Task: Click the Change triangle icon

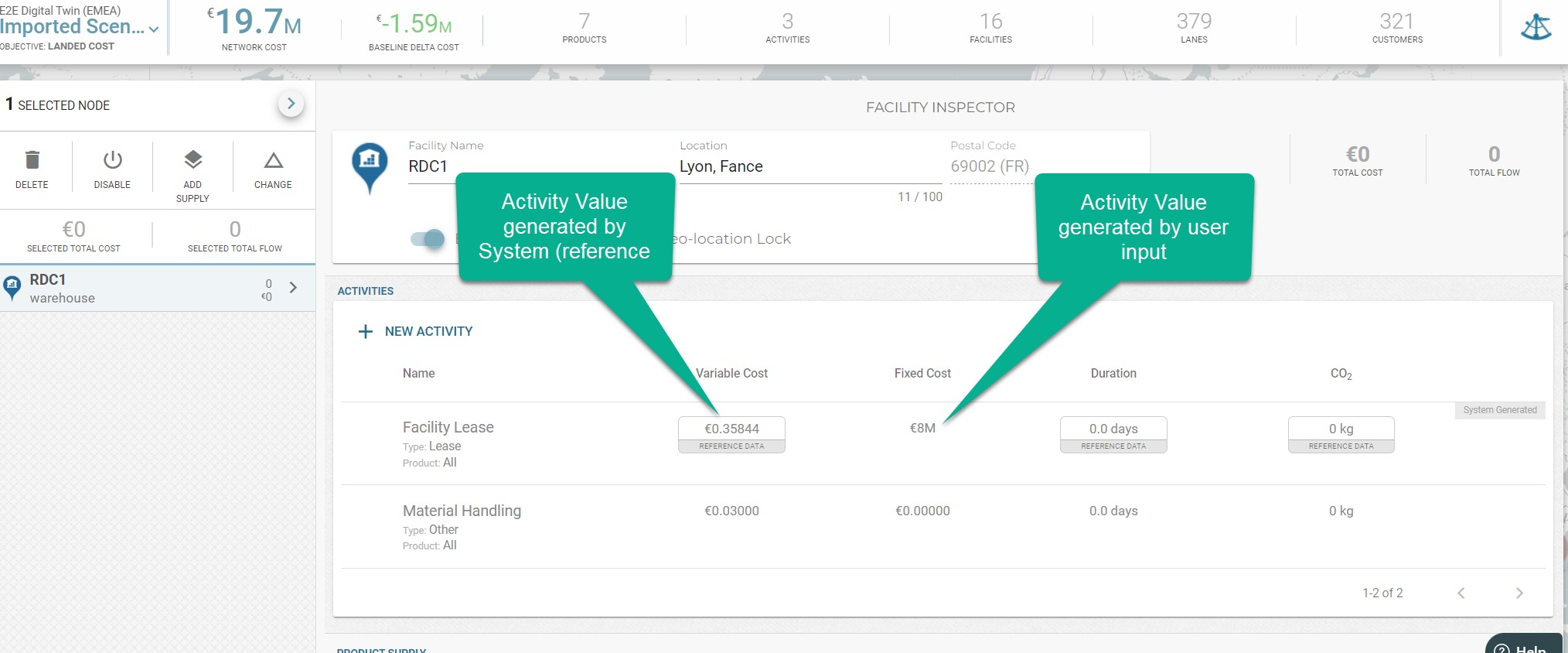Action: [x=273, y=160]
